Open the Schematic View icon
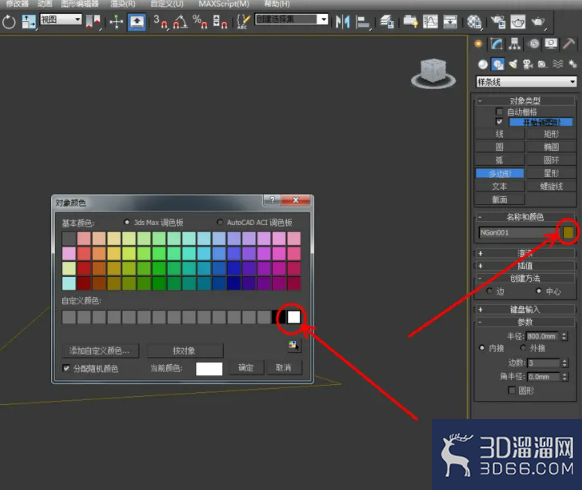This screenshot has width=582, height=490. 450,22
